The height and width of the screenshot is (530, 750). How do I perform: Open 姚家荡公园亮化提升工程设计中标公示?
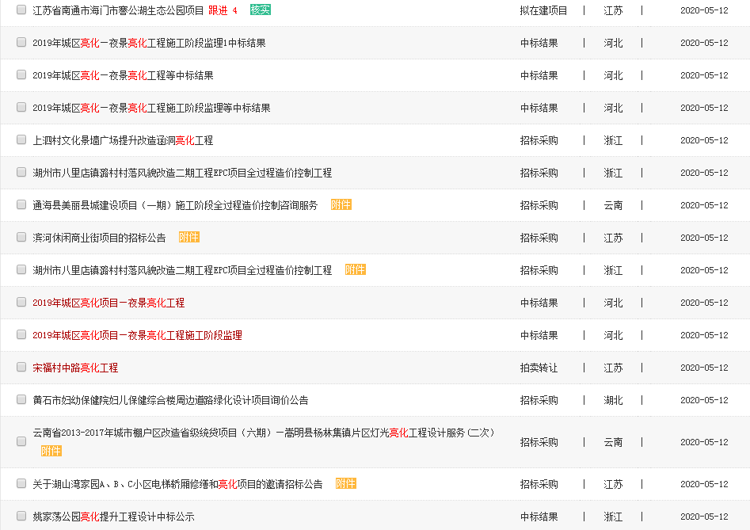click(113, 517)
